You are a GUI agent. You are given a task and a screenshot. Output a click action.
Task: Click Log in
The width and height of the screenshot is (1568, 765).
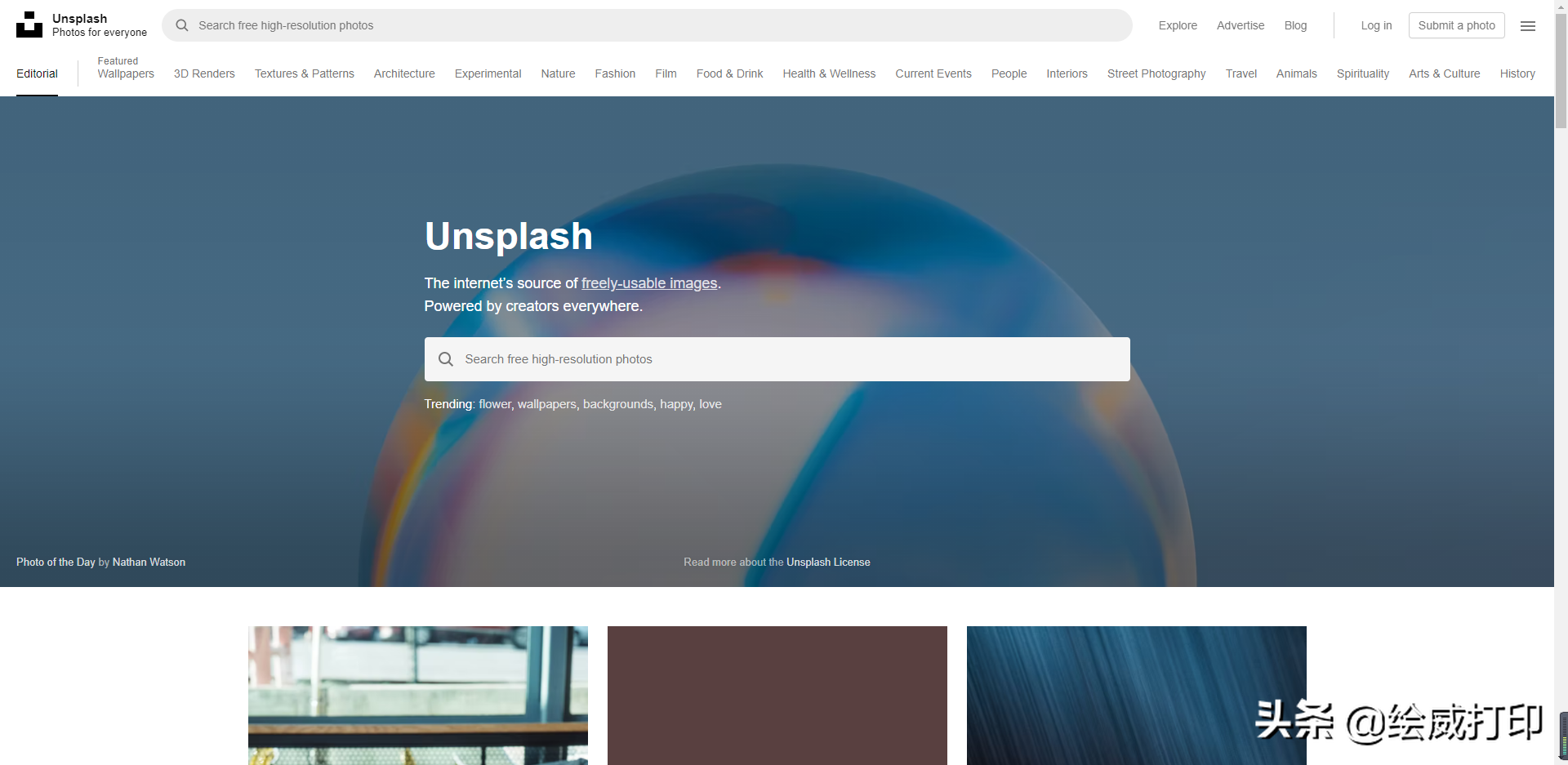1376,25
